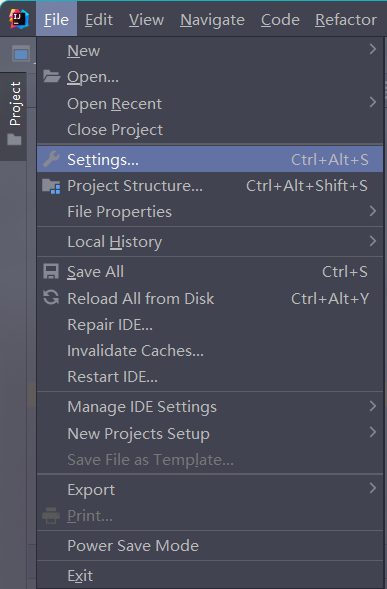This screenshot has height=589, width=387.
Task: Click the blue window icon below the logo
Action: coord(21,54)
